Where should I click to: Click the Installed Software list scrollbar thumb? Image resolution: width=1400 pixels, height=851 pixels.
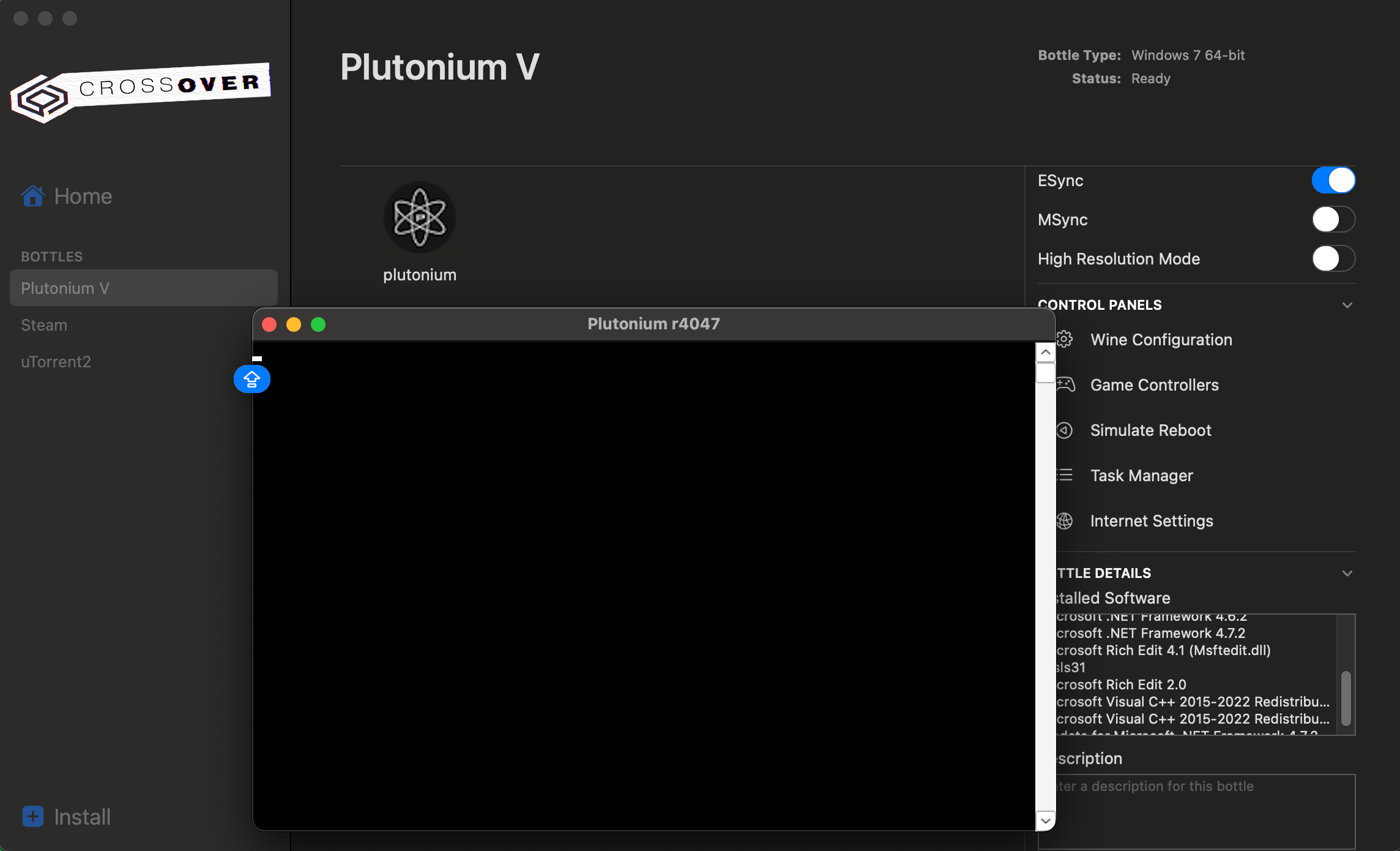tap(1346, 699)
